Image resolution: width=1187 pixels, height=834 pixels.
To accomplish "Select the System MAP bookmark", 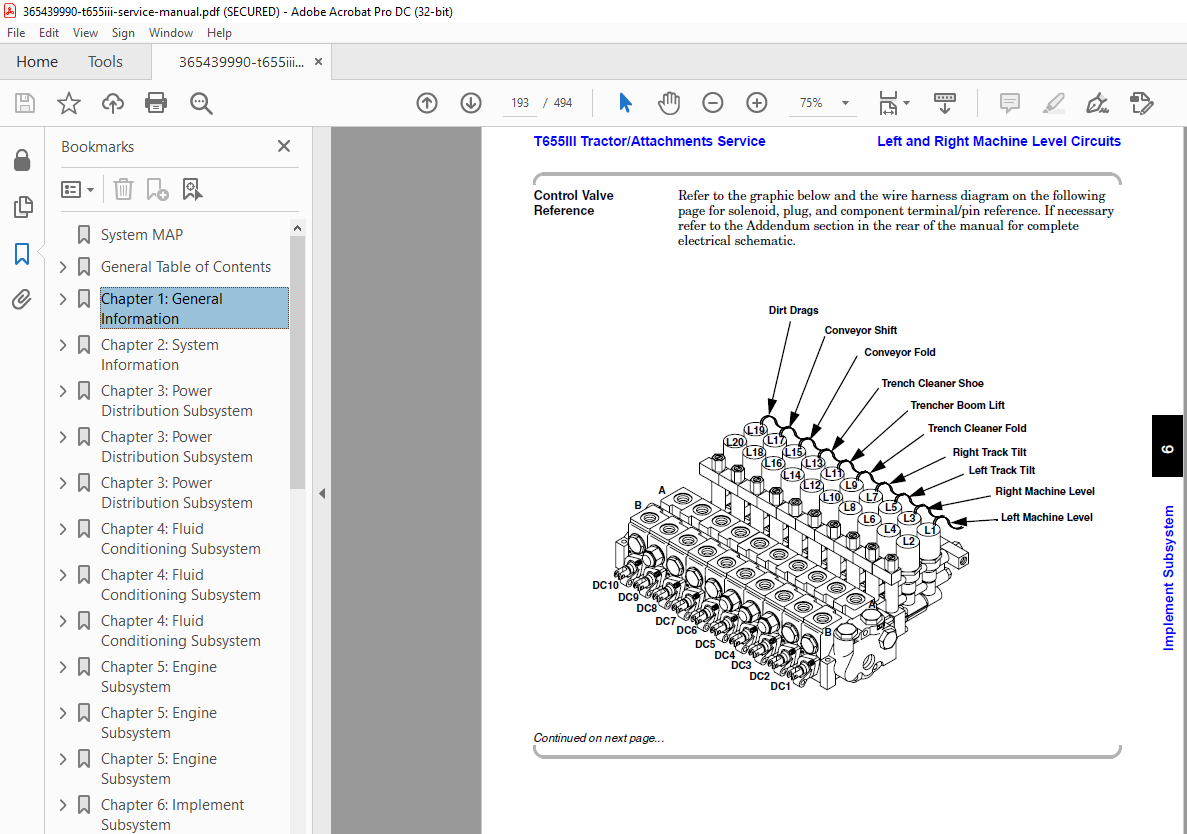I will (x=142, y=235).
